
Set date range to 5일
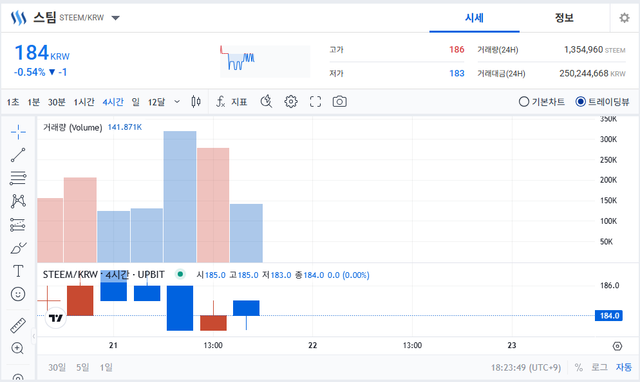[82, 368]
